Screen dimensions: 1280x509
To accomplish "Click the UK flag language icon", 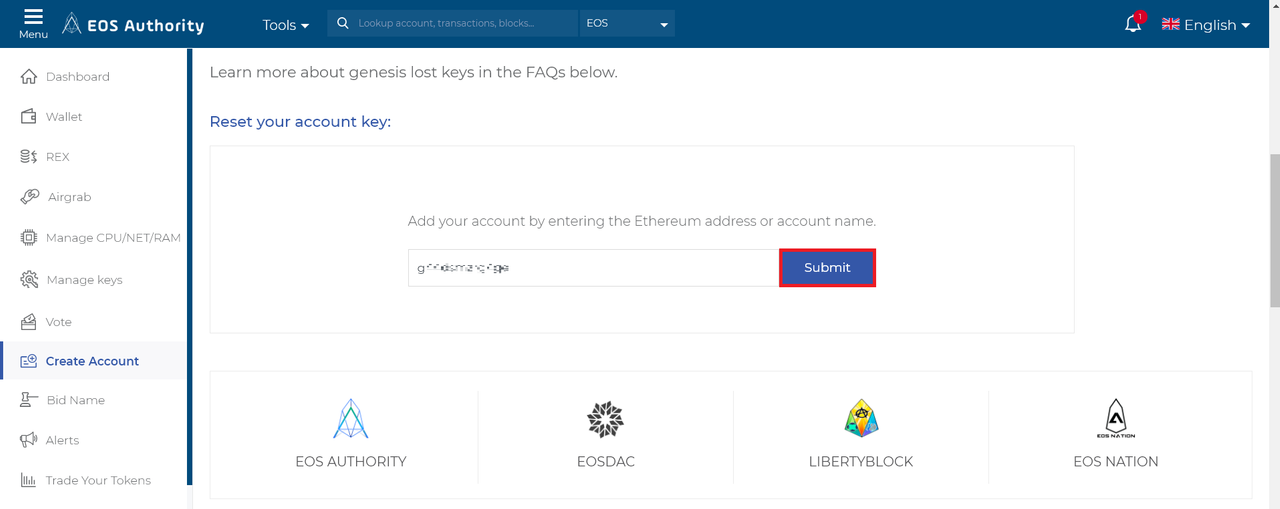I will point(1170,24).
